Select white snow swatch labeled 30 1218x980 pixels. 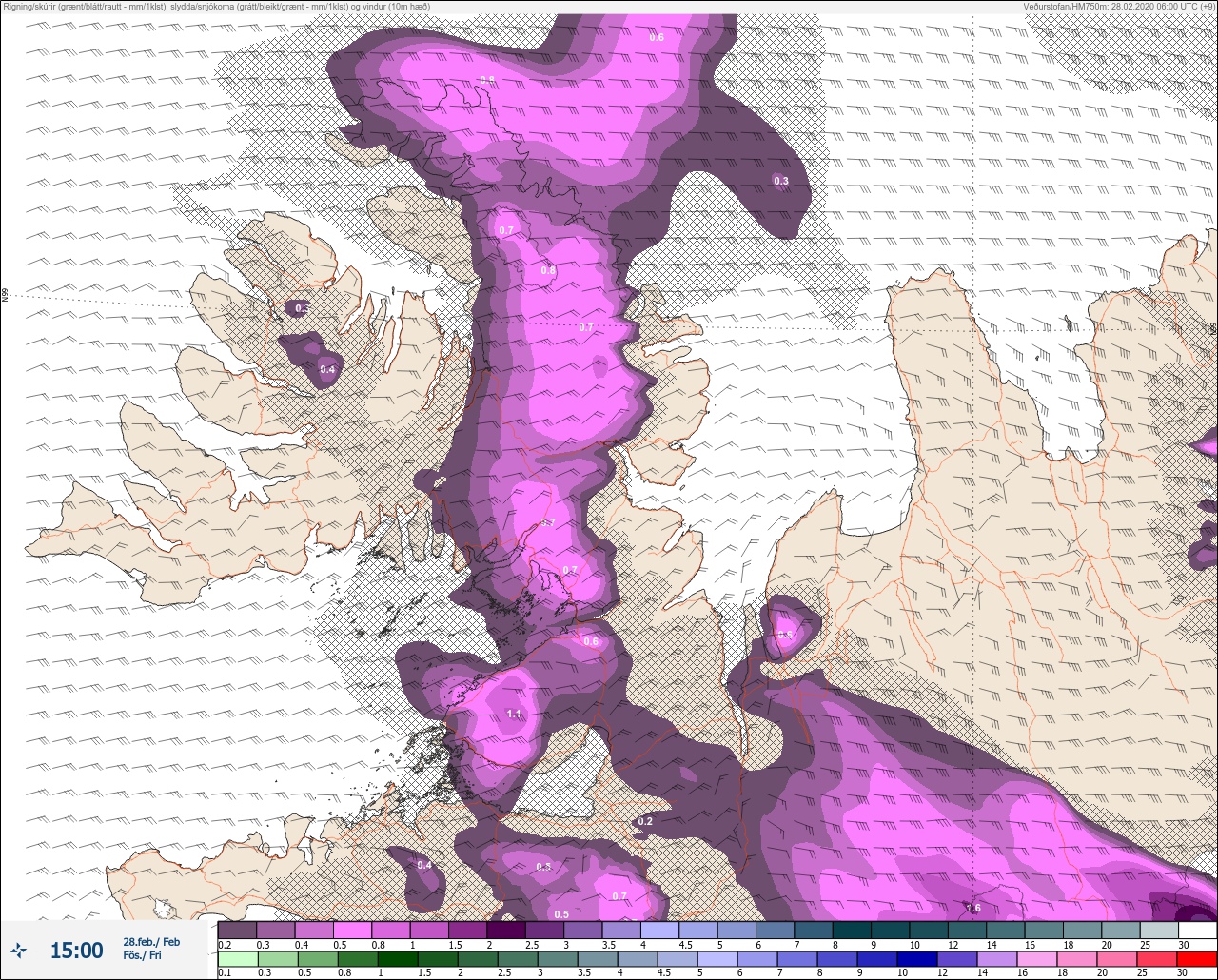pos(1197,930)
